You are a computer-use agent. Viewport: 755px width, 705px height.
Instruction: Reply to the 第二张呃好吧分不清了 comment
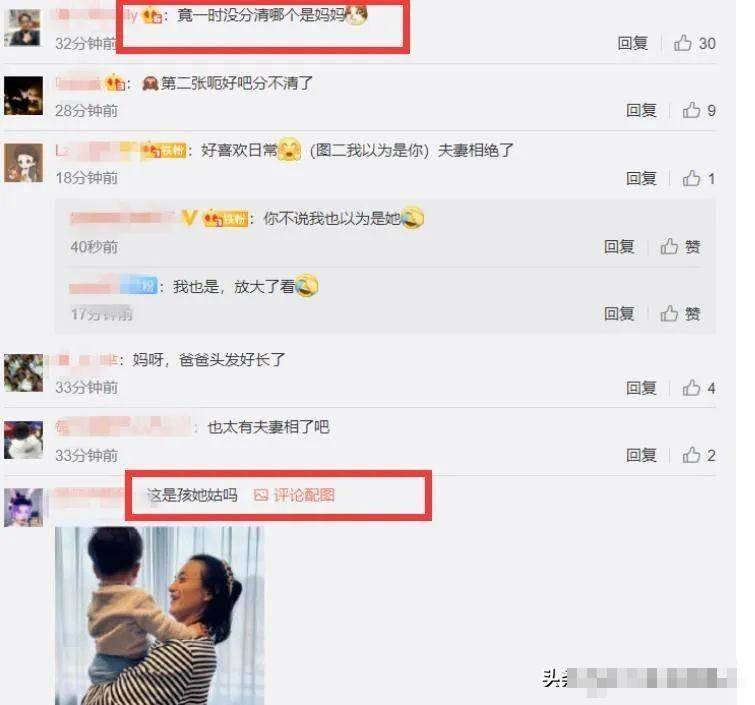[641, 110]
